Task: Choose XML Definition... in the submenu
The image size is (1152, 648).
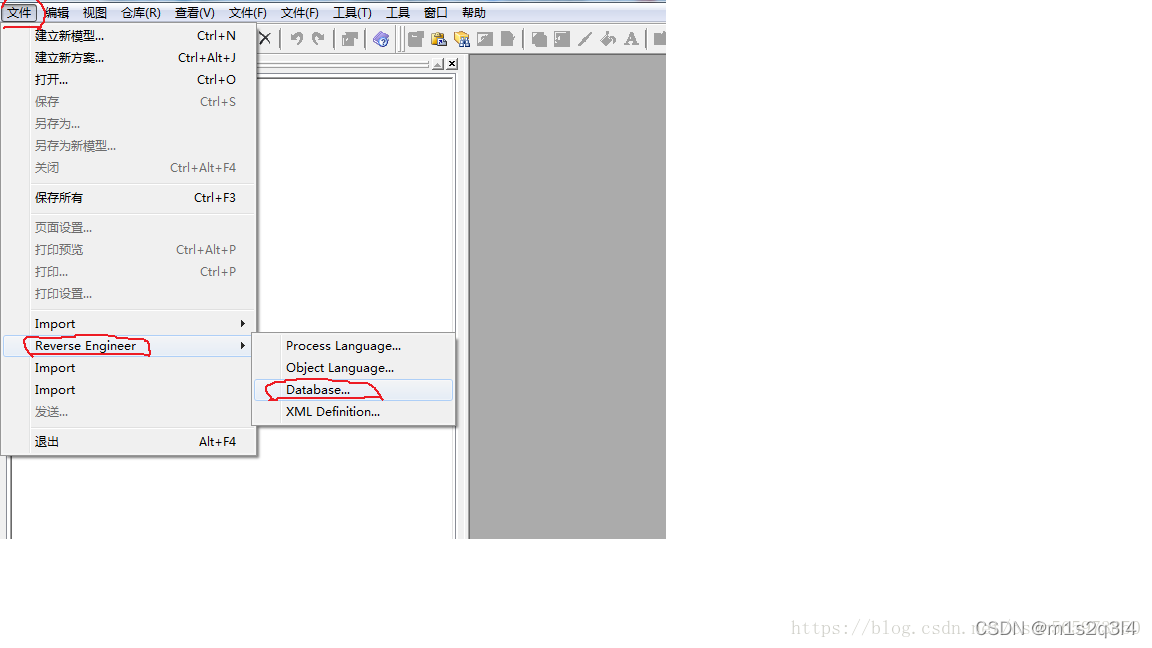Action: point(353,412)
